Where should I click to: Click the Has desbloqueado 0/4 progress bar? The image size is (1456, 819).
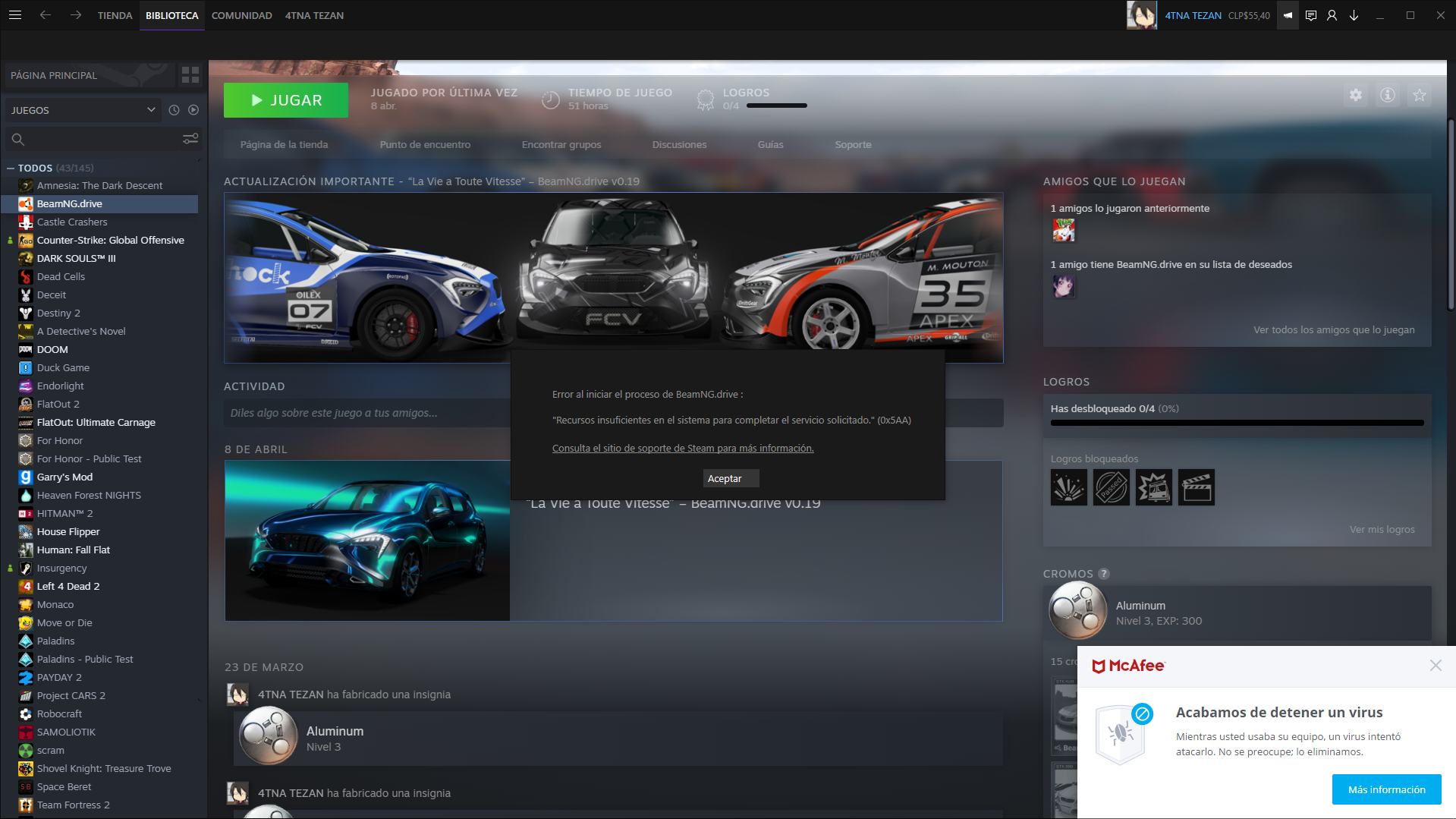tap(1237, 423)
